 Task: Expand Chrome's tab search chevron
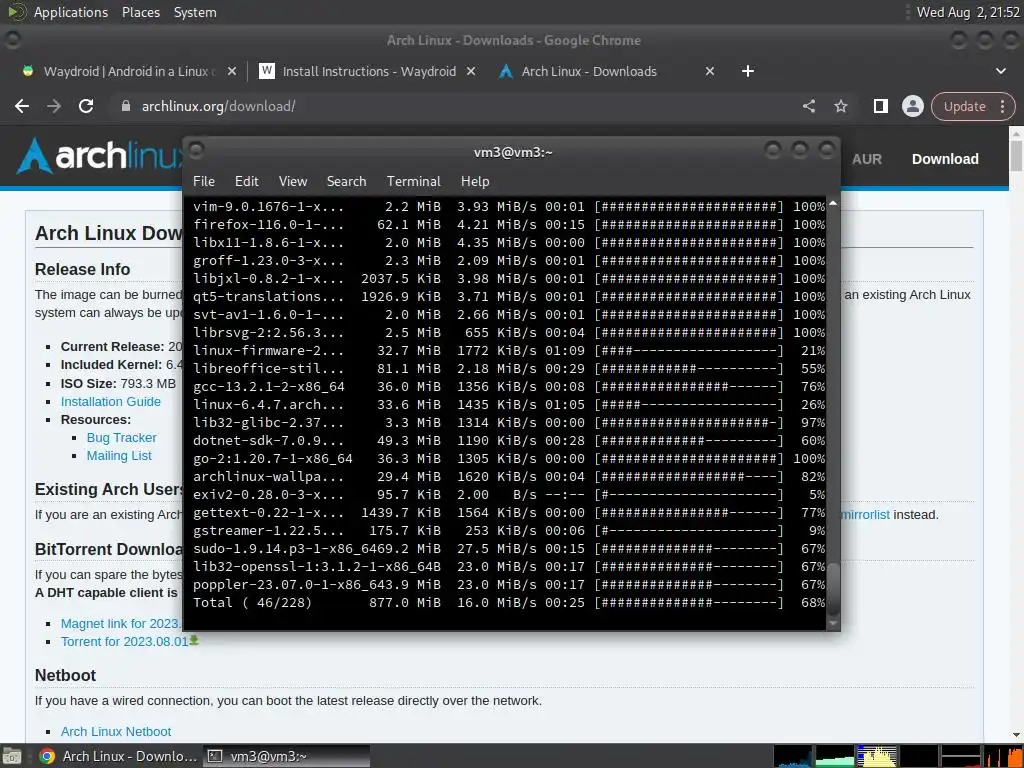[x=1000, y=71]
